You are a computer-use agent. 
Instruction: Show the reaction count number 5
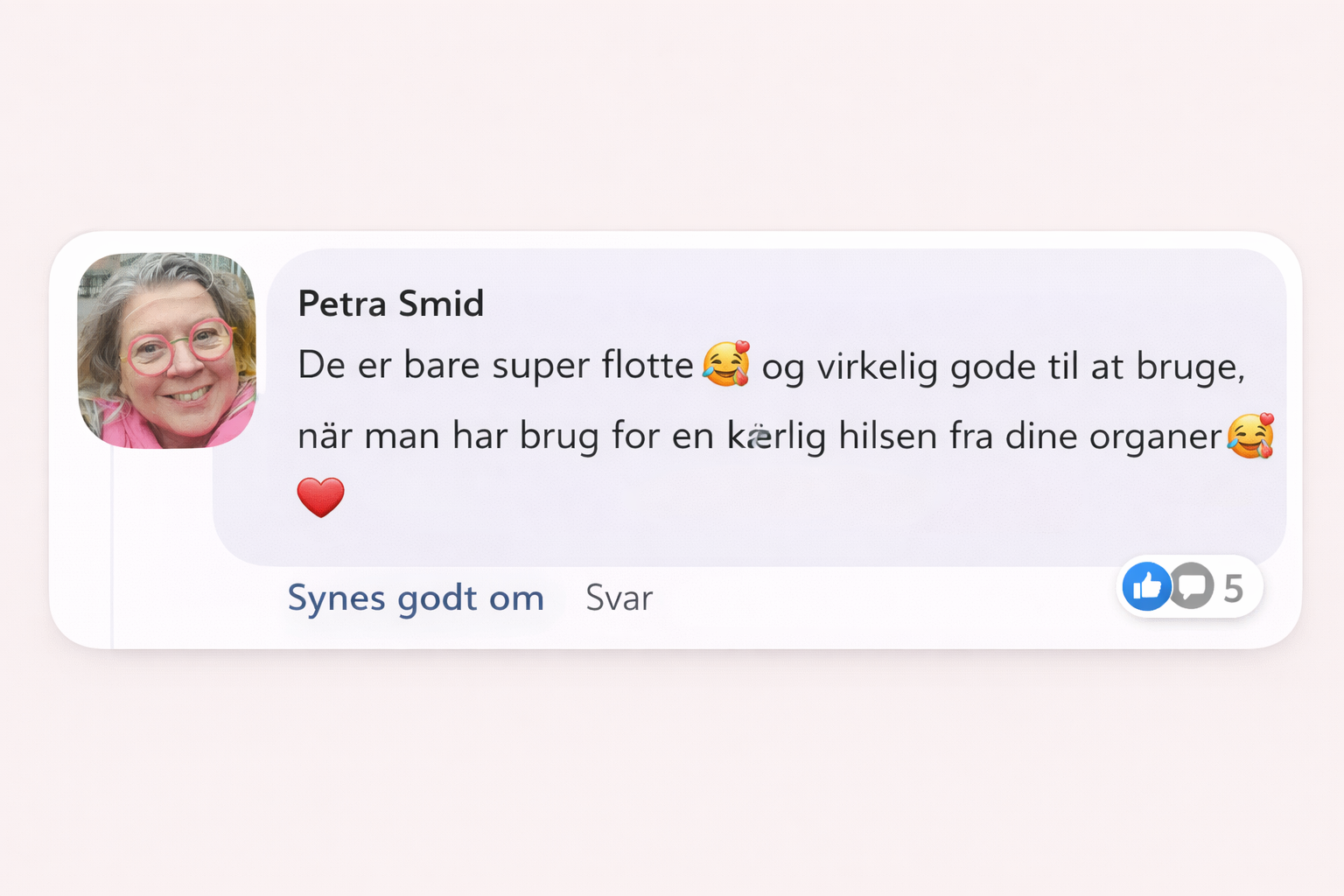[1233, 588]
